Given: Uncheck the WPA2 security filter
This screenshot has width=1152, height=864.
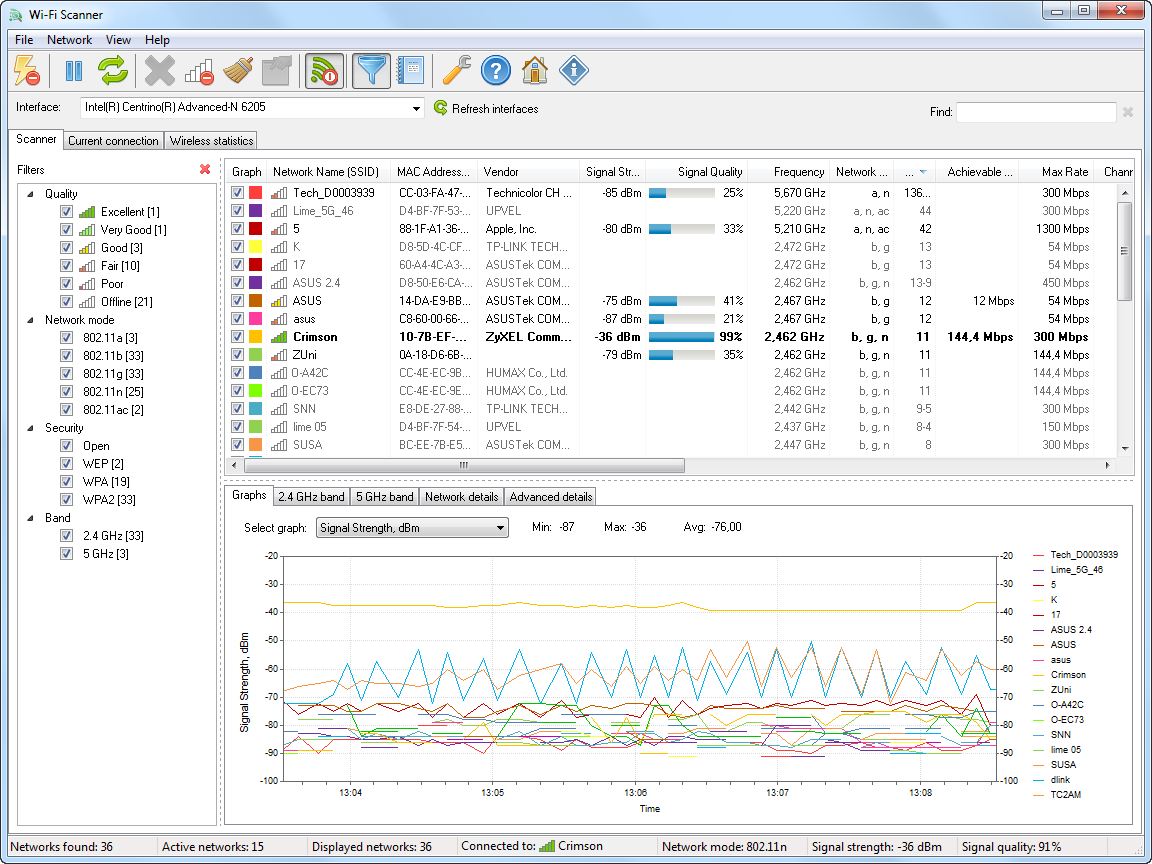Looking at the screenshot, I should 66,499.
